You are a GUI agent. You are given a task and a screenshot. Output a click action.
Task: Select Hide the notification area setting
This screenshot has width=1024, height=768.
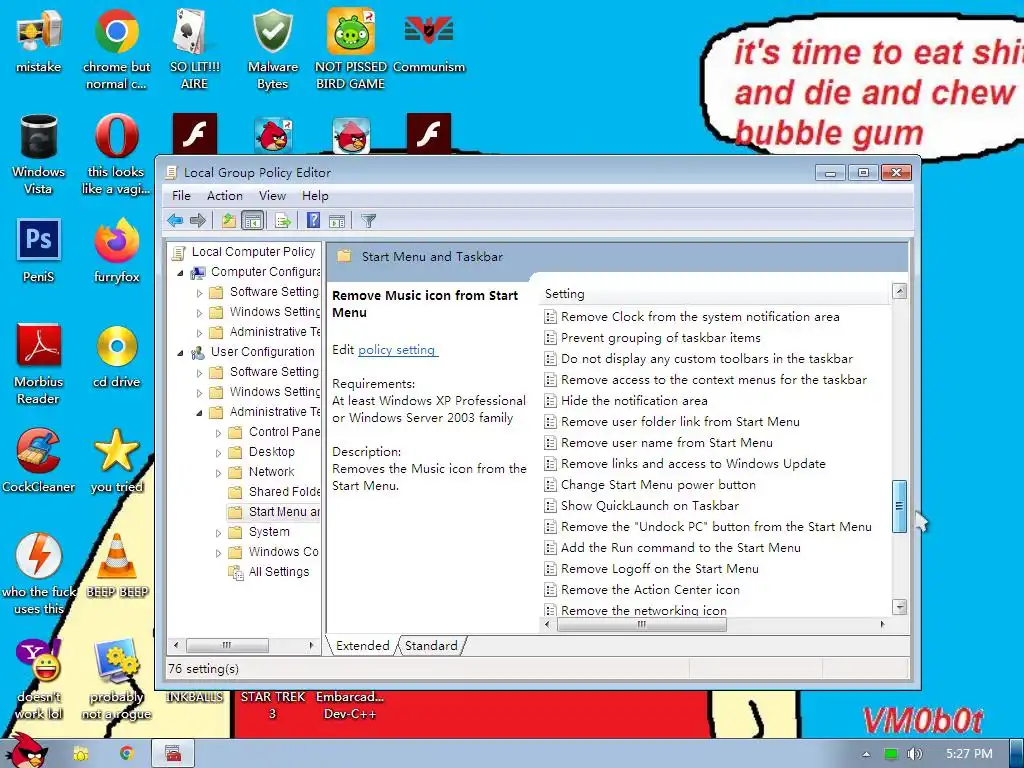[633, 401]
